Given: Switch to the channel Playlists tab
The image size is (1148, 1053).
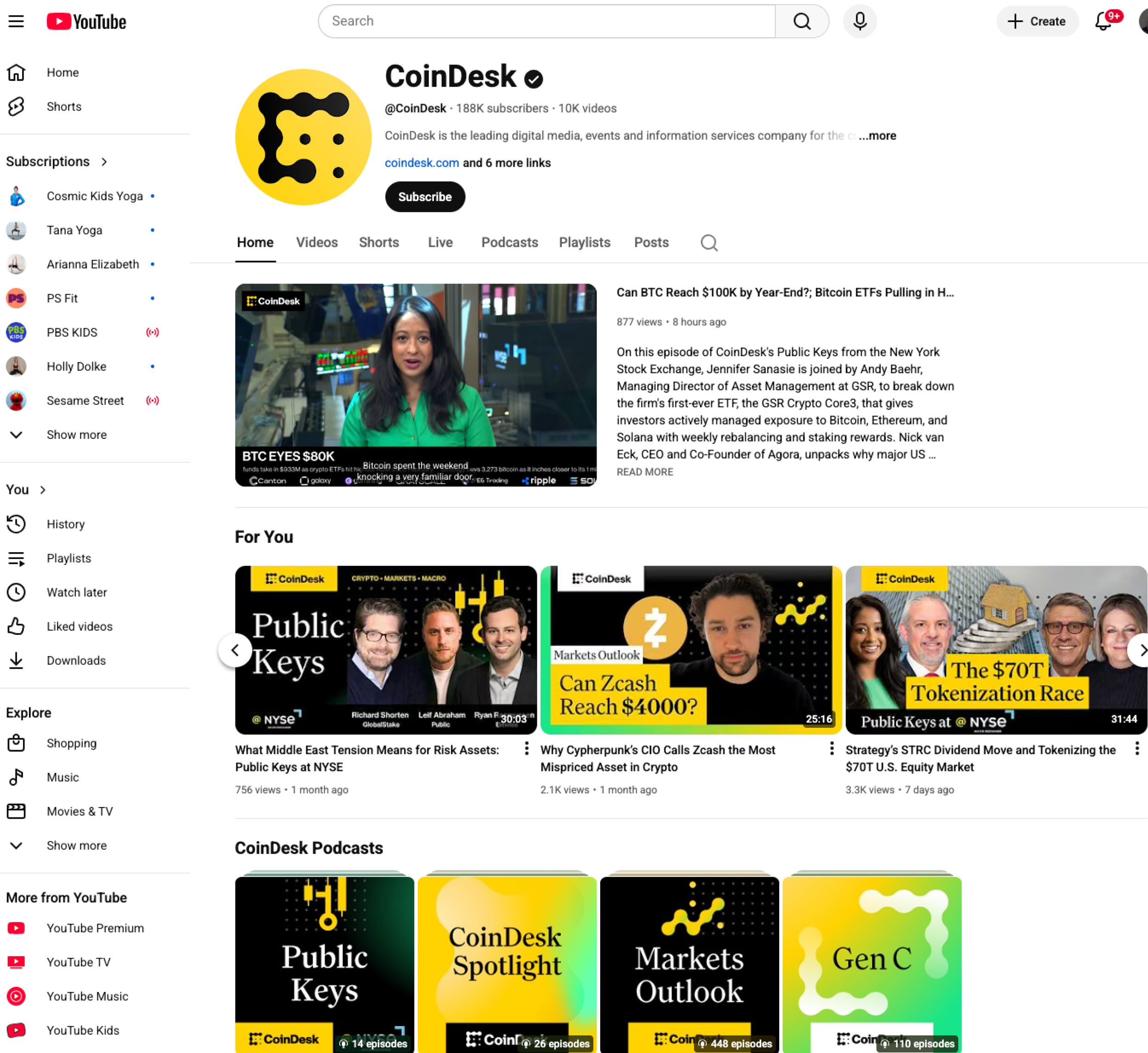Looking at the screenshot, I should tap(584, 242).
